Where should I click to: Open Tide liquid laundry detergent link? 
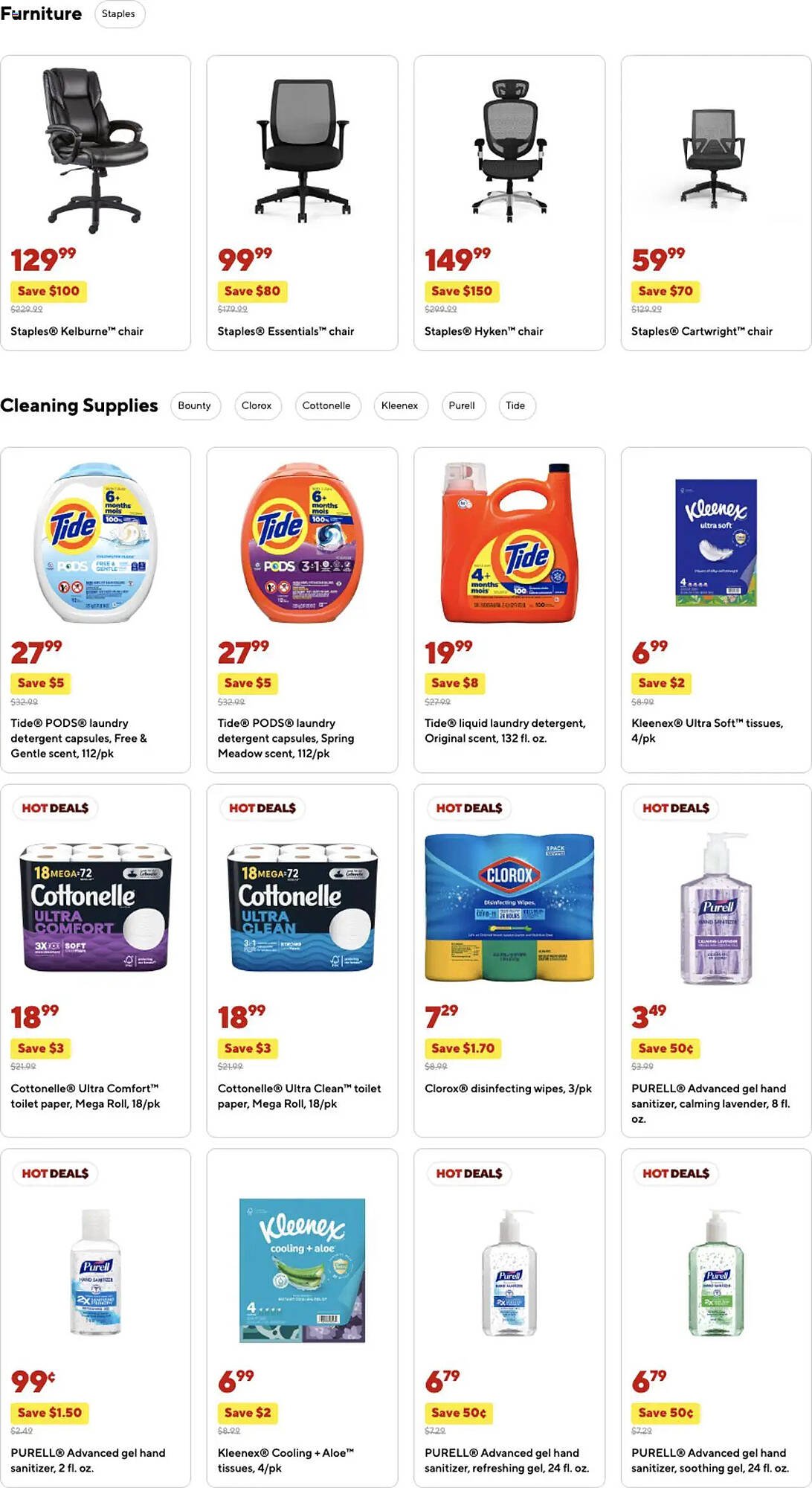505,731
